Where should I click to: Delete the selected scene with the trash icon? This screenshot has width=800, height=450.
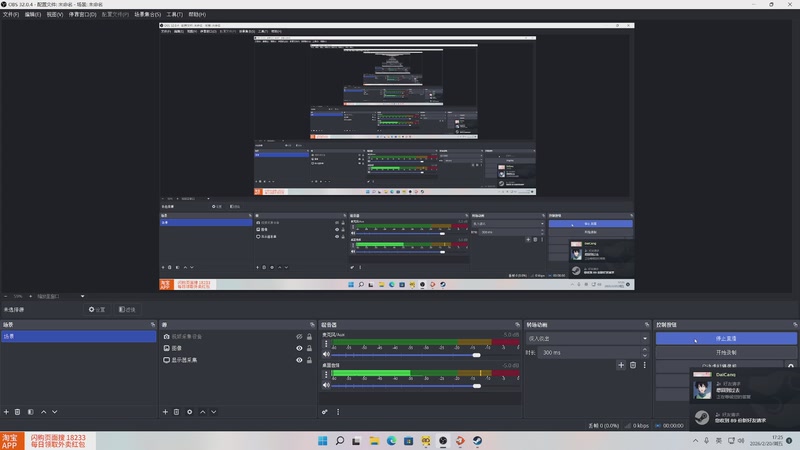click(17, 412)
